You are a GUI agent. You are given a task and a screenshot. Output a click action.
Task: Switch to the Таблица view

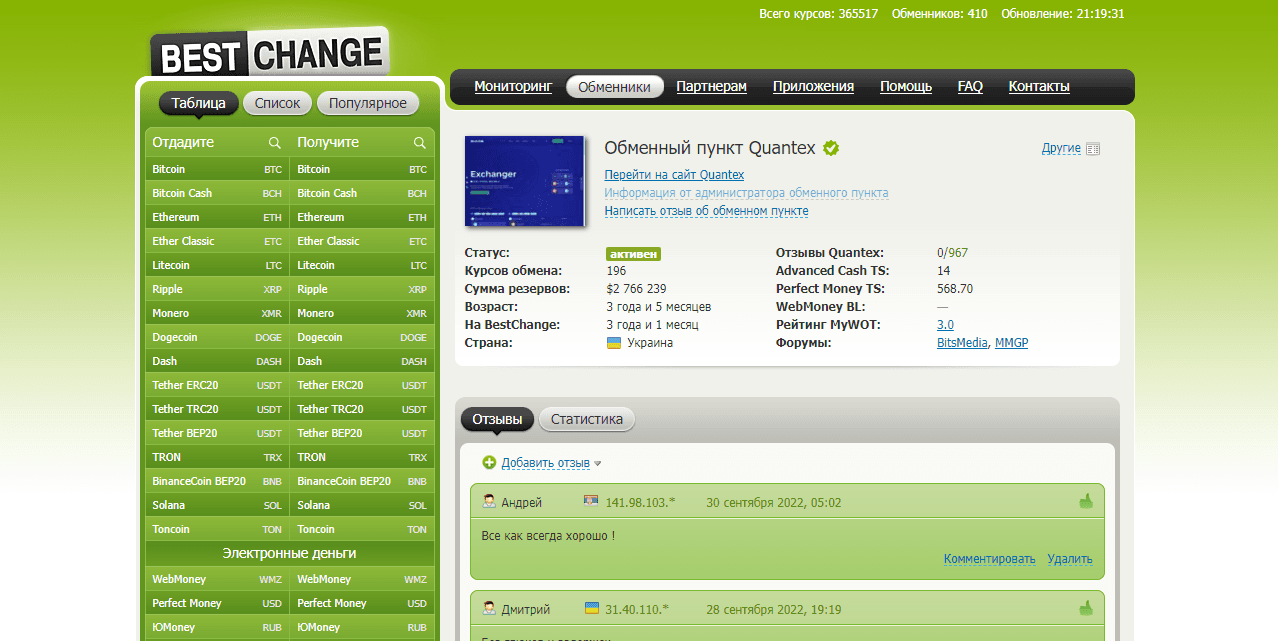pos(198,103)
